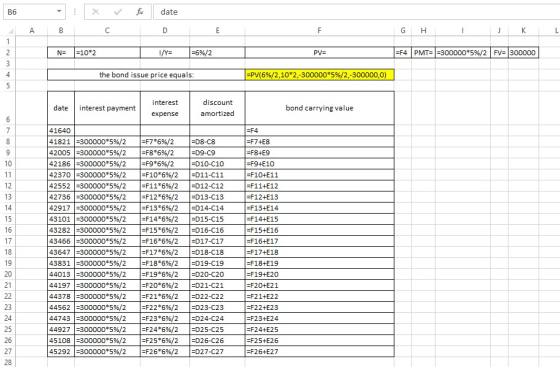Select column H header
The height and width of the screenshot is (367, 560).
coord(423,31)
